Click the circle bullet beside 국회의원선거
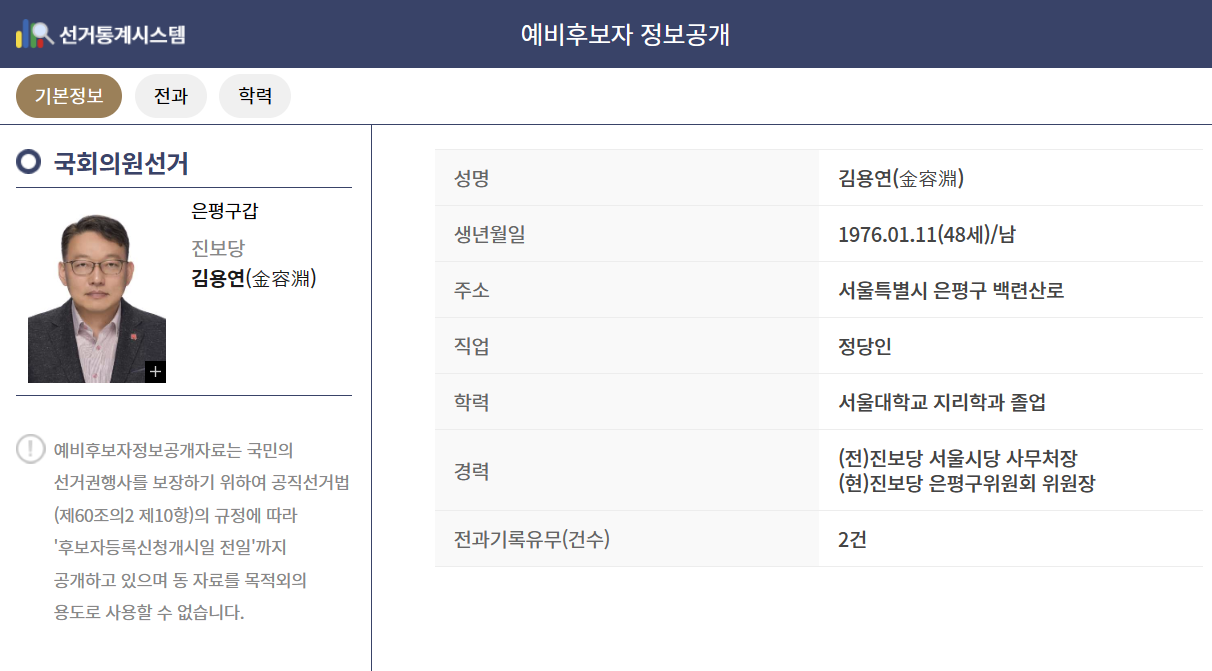This screenshot has width=1212, height=671. (29, 162)
